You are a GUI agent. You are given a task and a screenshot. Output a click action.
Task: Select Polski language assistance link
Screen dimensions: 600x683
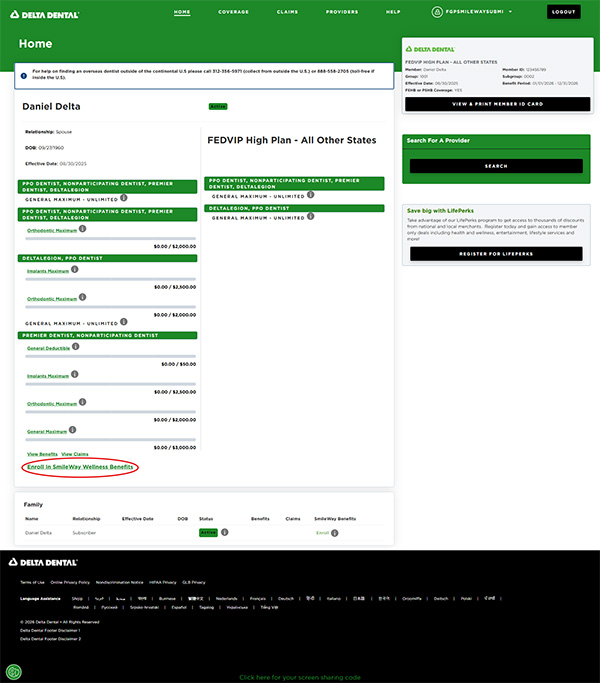tap(466, 598)
